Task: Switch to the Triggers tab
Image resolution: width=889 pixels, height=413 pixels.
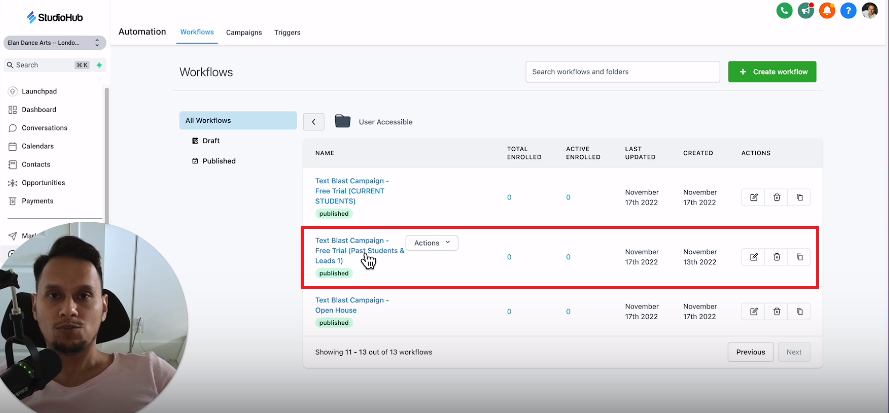Action: point(287,32)
